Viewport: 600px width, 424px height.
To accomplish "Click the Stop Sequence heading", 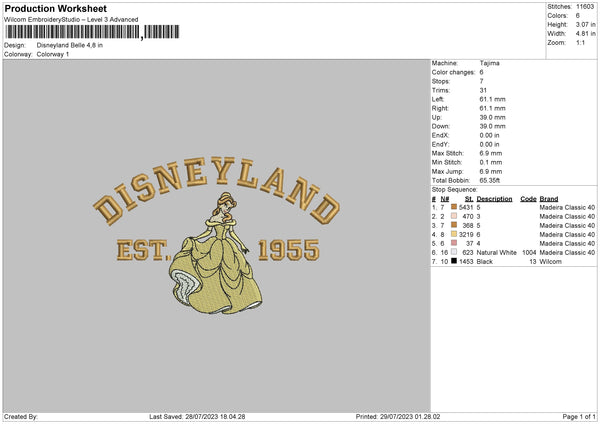I will coord(455,189).
